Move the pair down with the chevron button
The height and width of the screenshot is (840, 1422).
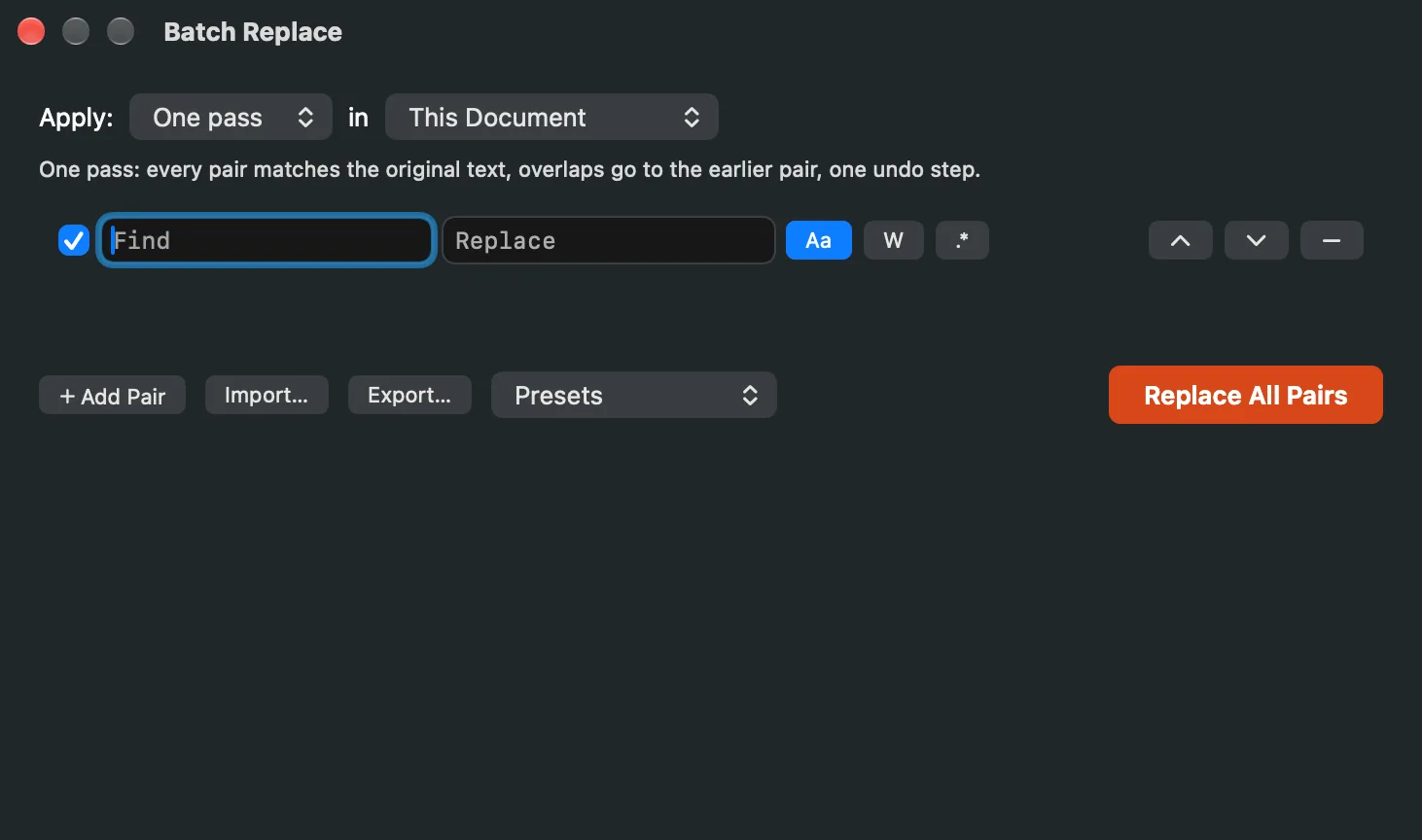coord(1256,240)
